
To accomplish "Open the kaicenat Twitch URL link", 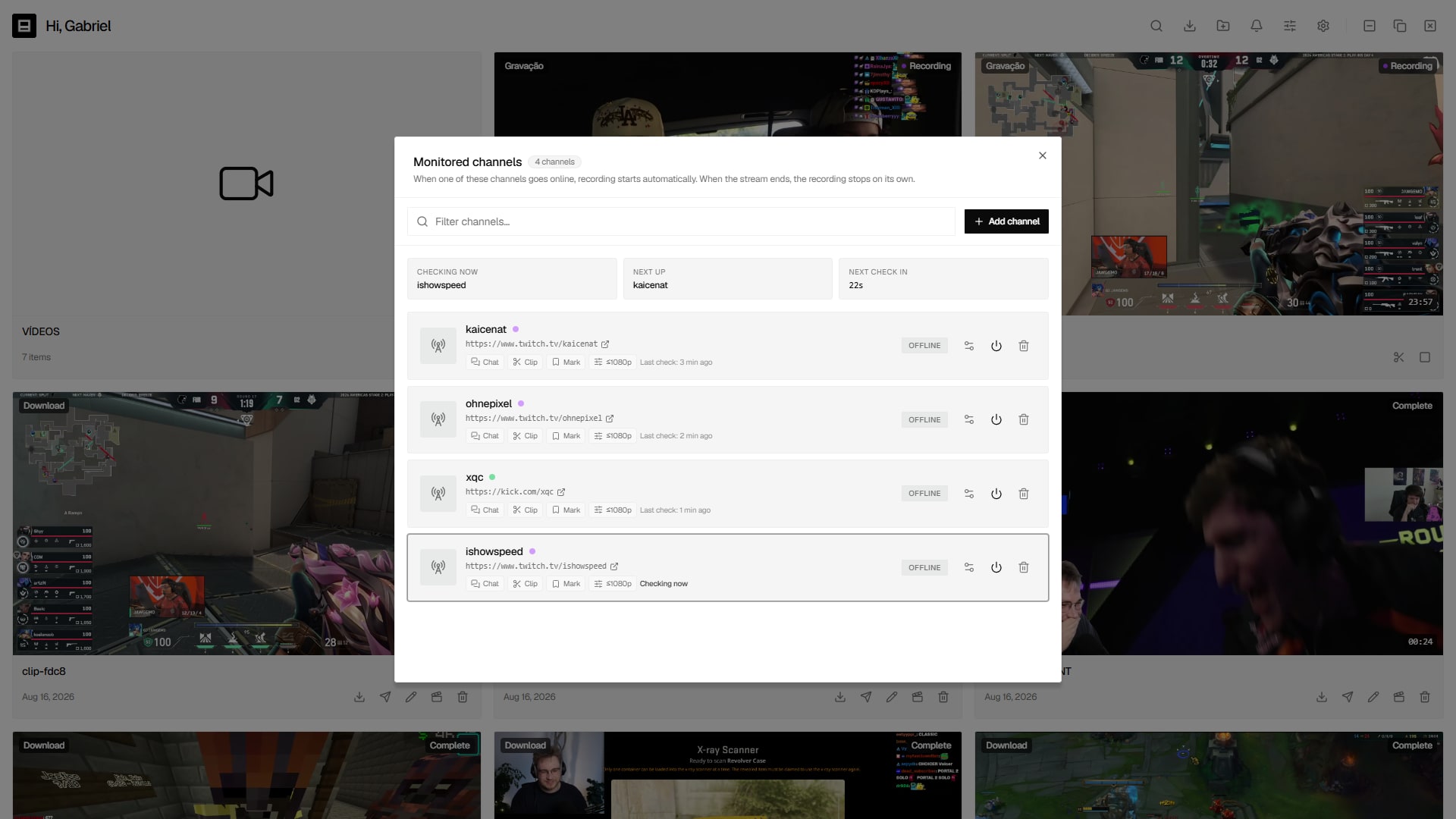I will [x=538, y=344].
